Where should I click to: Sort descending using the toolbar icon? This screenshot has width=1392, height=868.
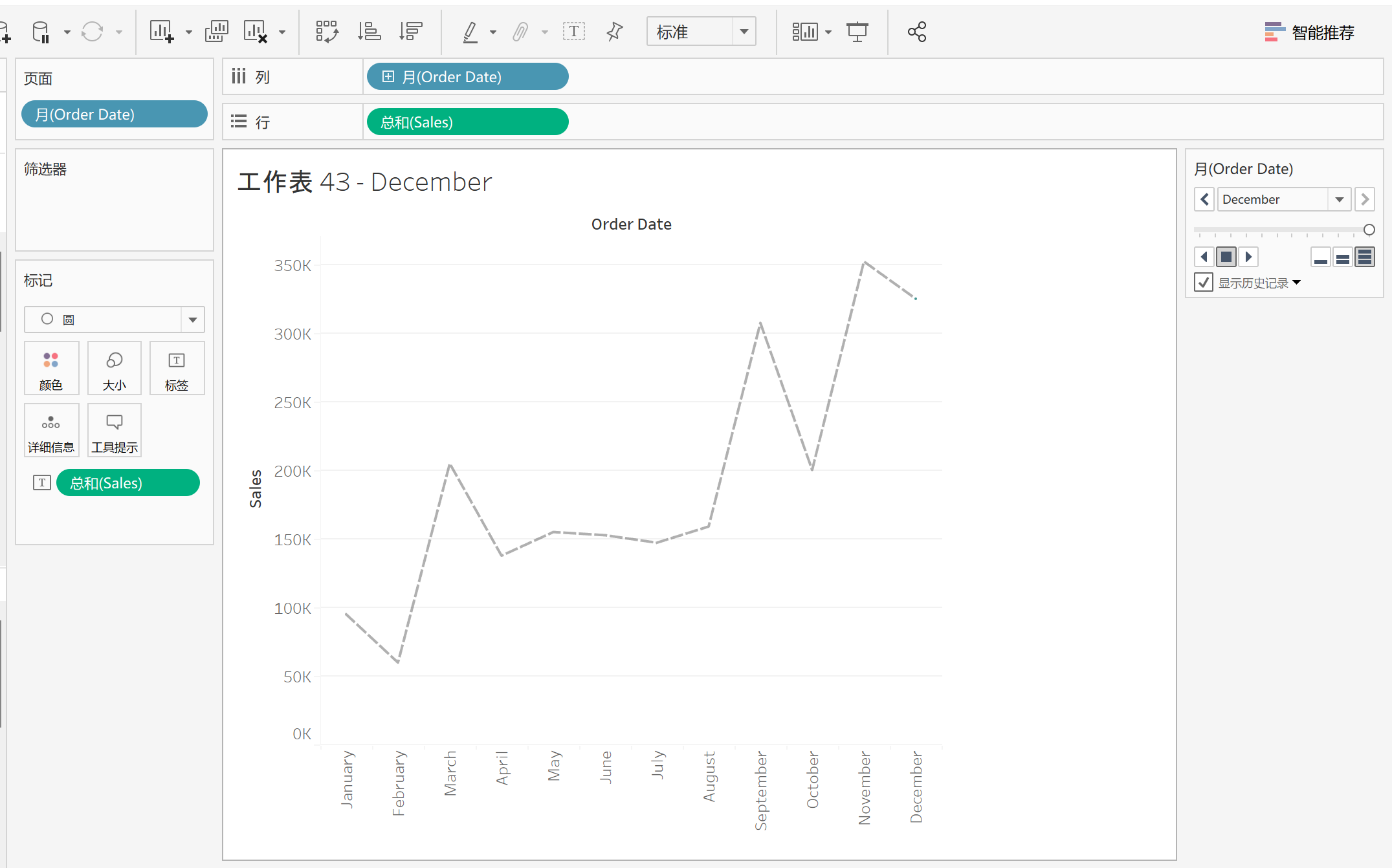pos(411,32)
